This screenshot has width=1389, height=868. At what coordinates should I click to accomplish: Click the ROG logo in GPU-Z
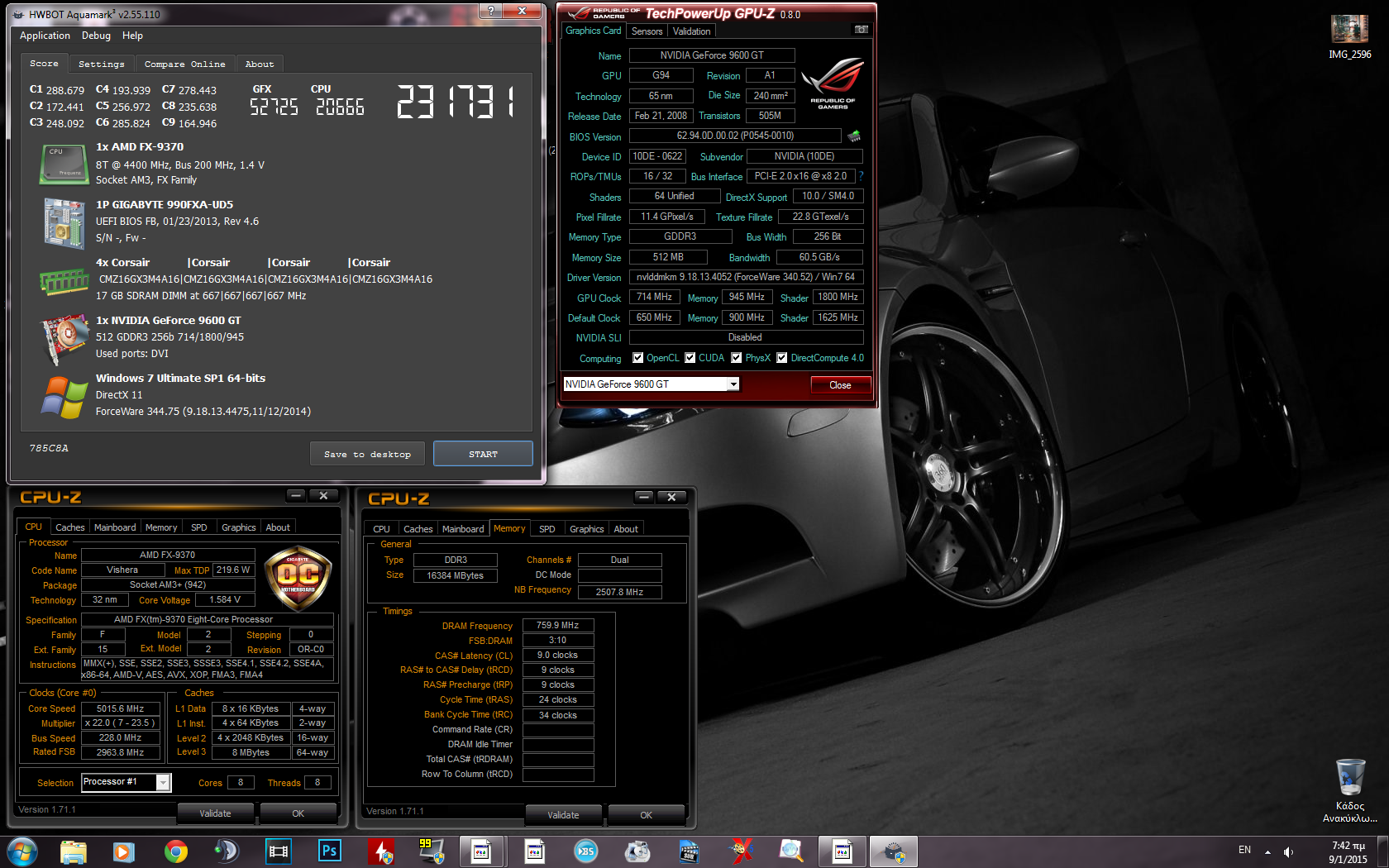pyautogui.click(x=833, y=83)
